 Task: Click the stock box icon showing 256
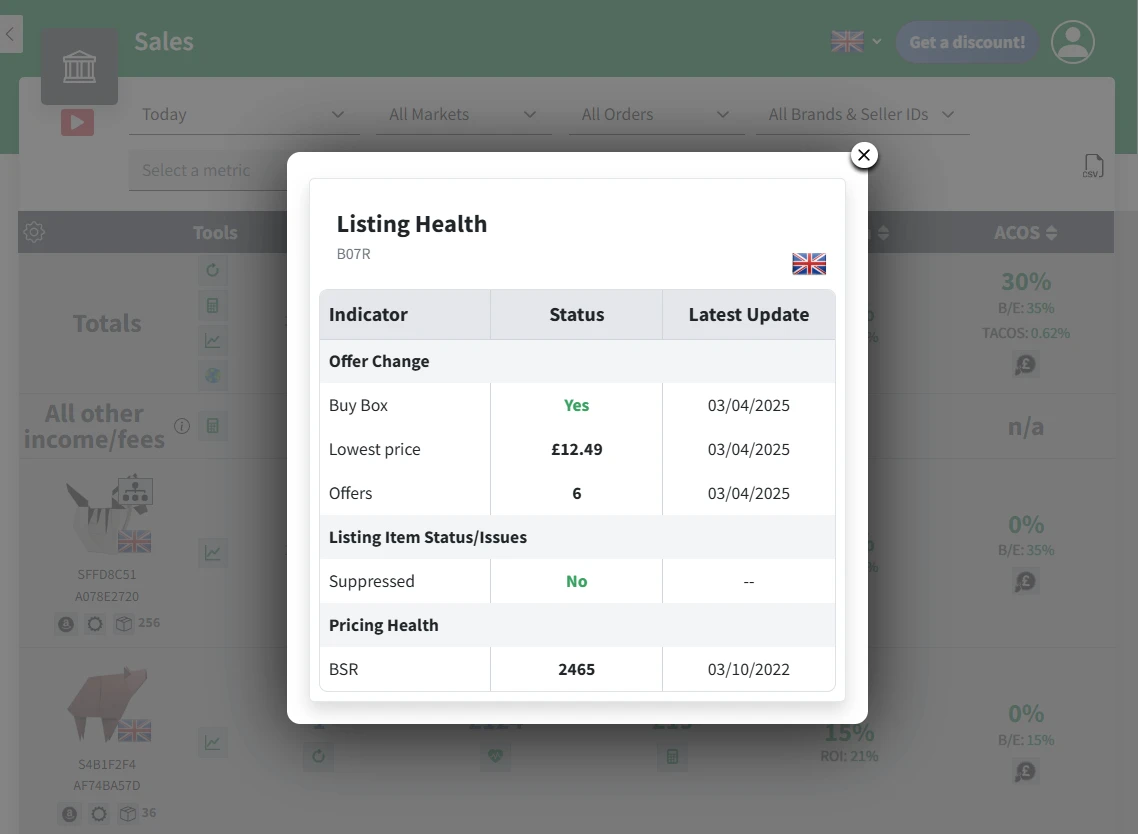[x=124, y=624]
